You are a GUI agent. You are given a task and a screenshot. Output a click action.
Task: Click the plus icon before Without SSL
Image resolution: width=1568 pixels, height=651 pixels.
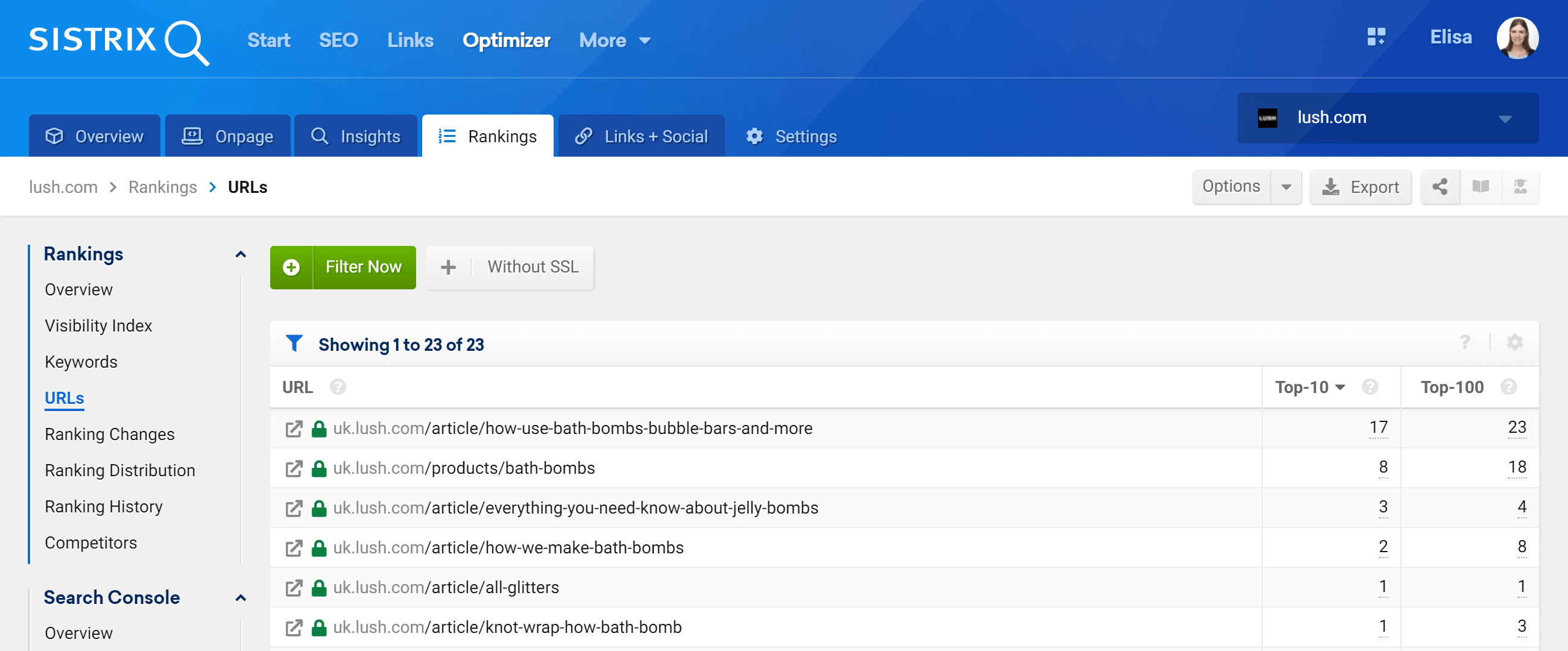coord(448,267)
